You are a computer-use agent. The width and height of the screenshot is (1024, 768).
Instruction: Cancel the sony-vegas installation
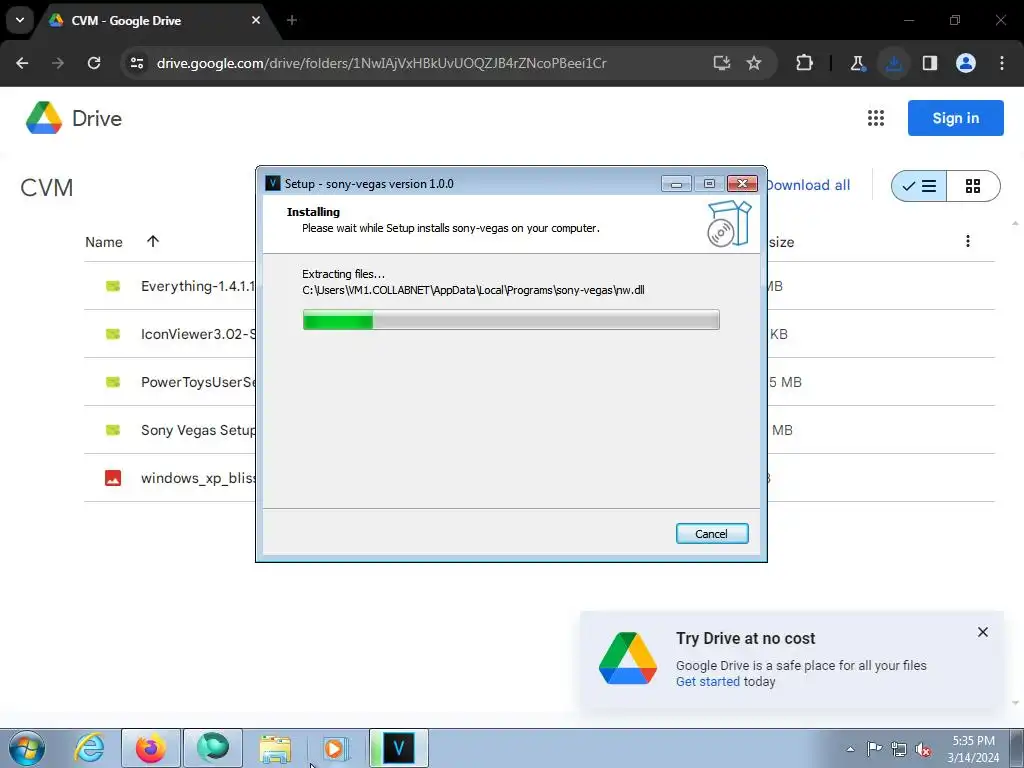click(x=711, y=534)
